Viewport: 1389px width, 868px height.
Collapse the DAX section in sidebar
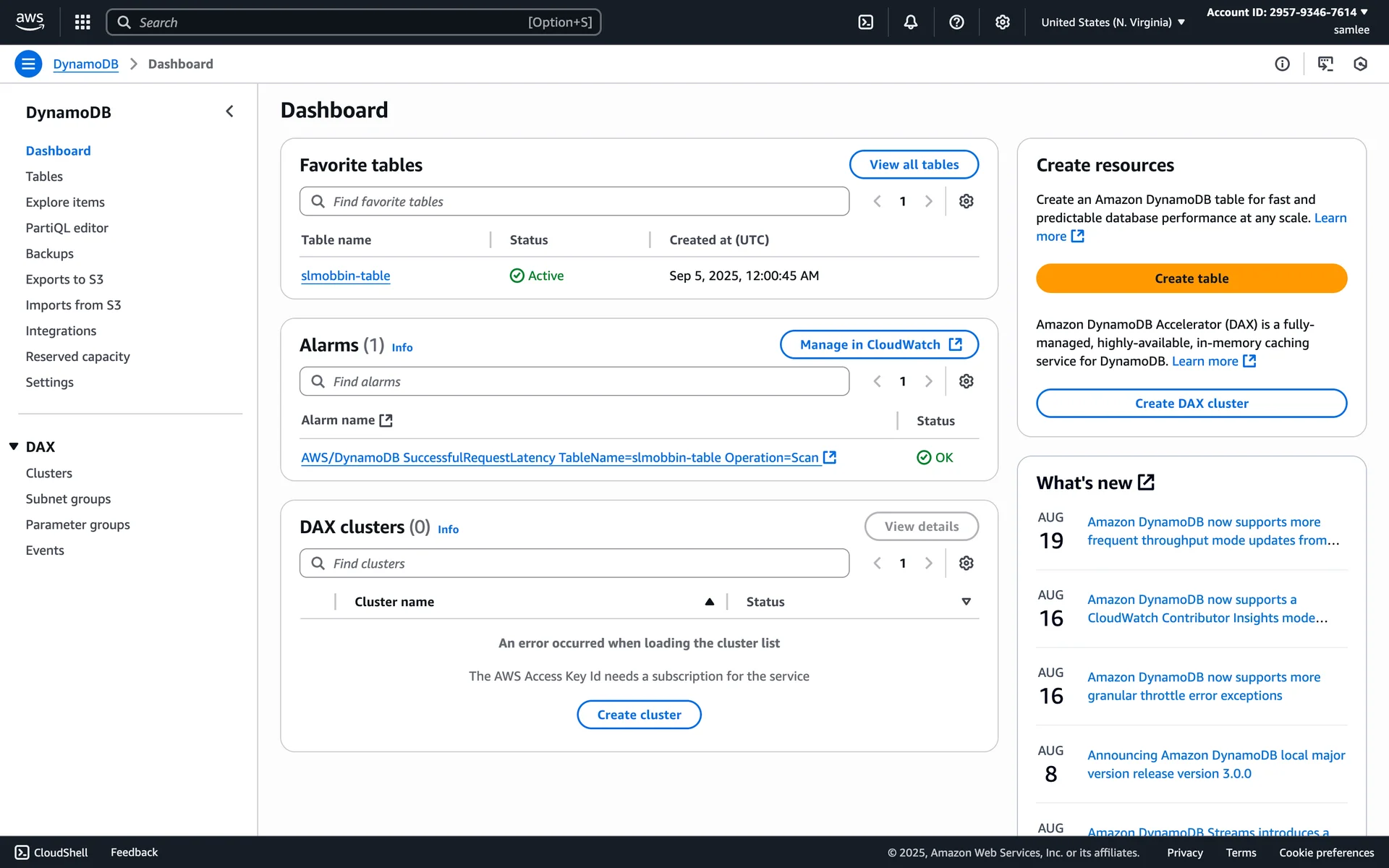[14, 446]
